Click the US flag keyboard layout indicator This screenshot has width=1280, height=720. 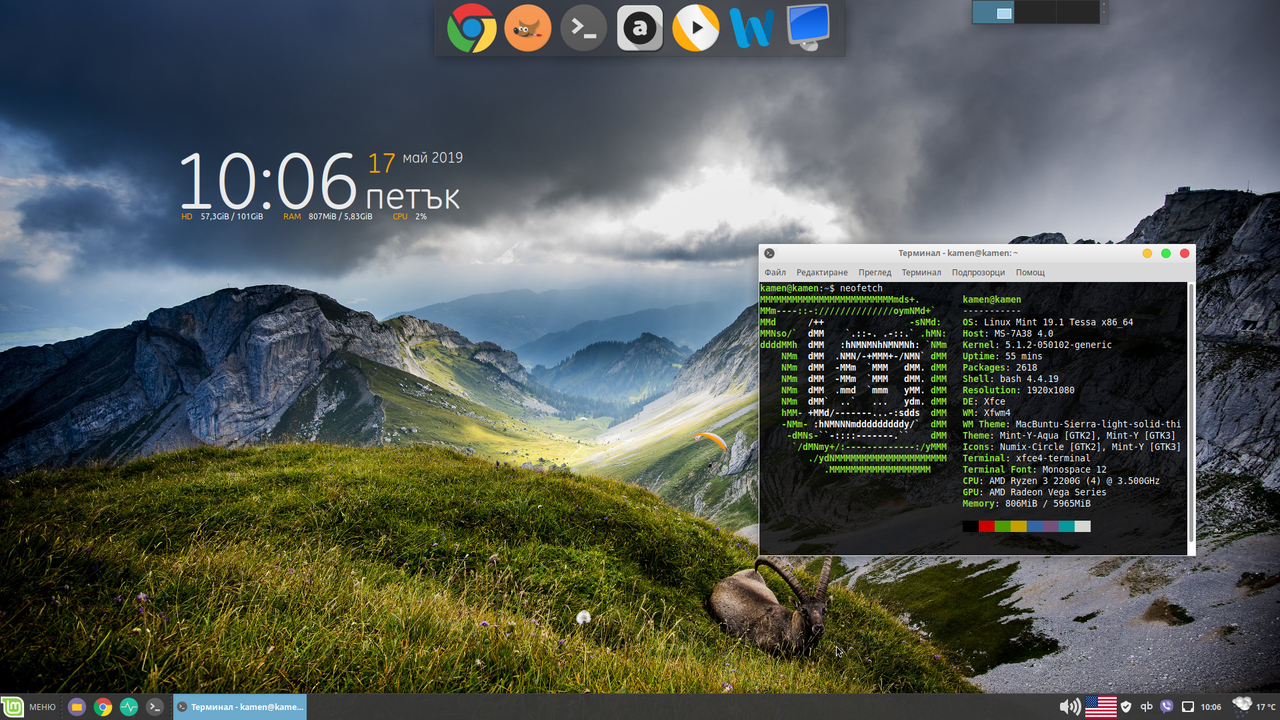click(1101, 707)
